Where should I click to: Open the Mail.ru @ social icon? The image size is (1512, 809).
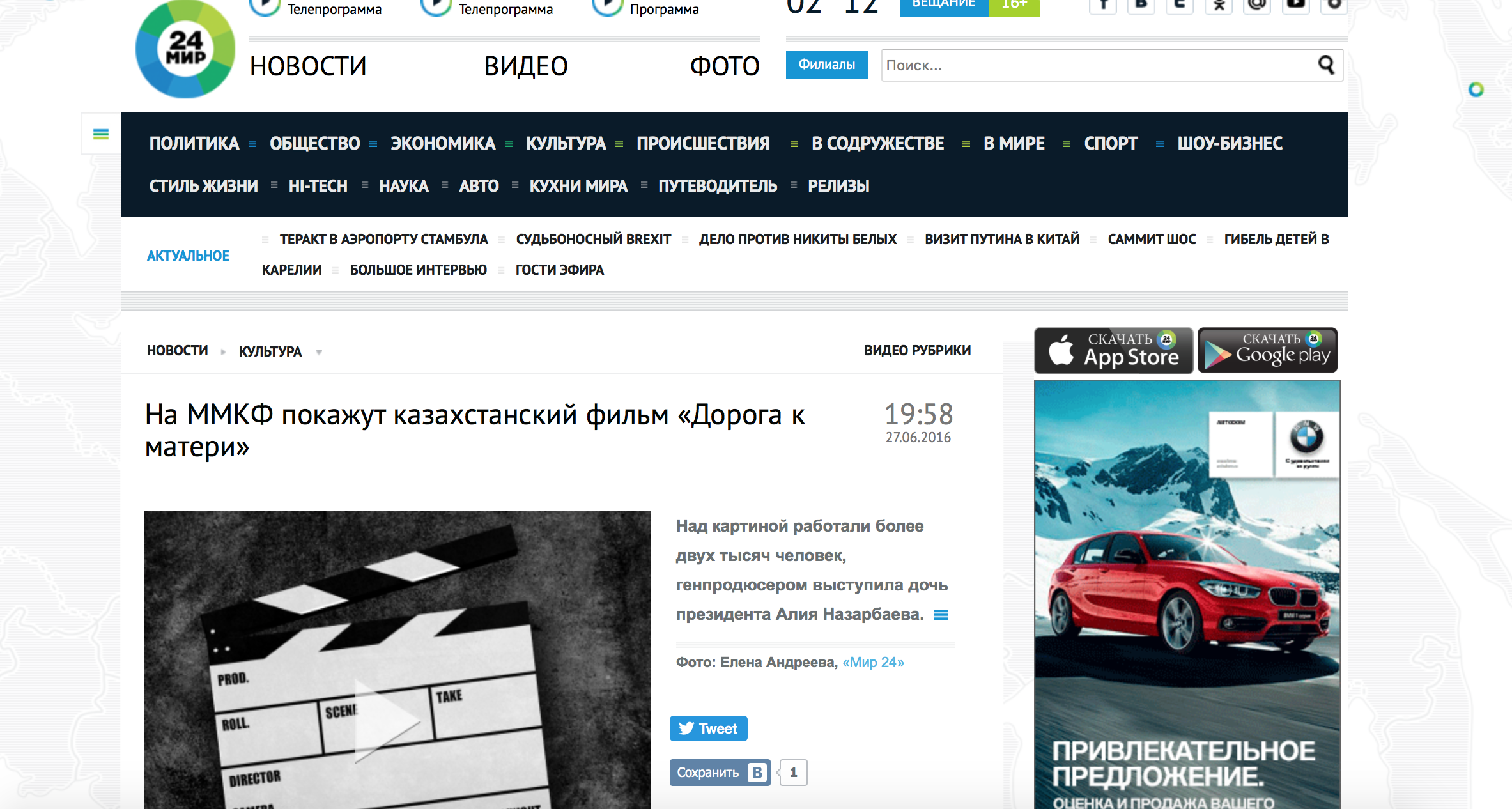(1257, 5)
